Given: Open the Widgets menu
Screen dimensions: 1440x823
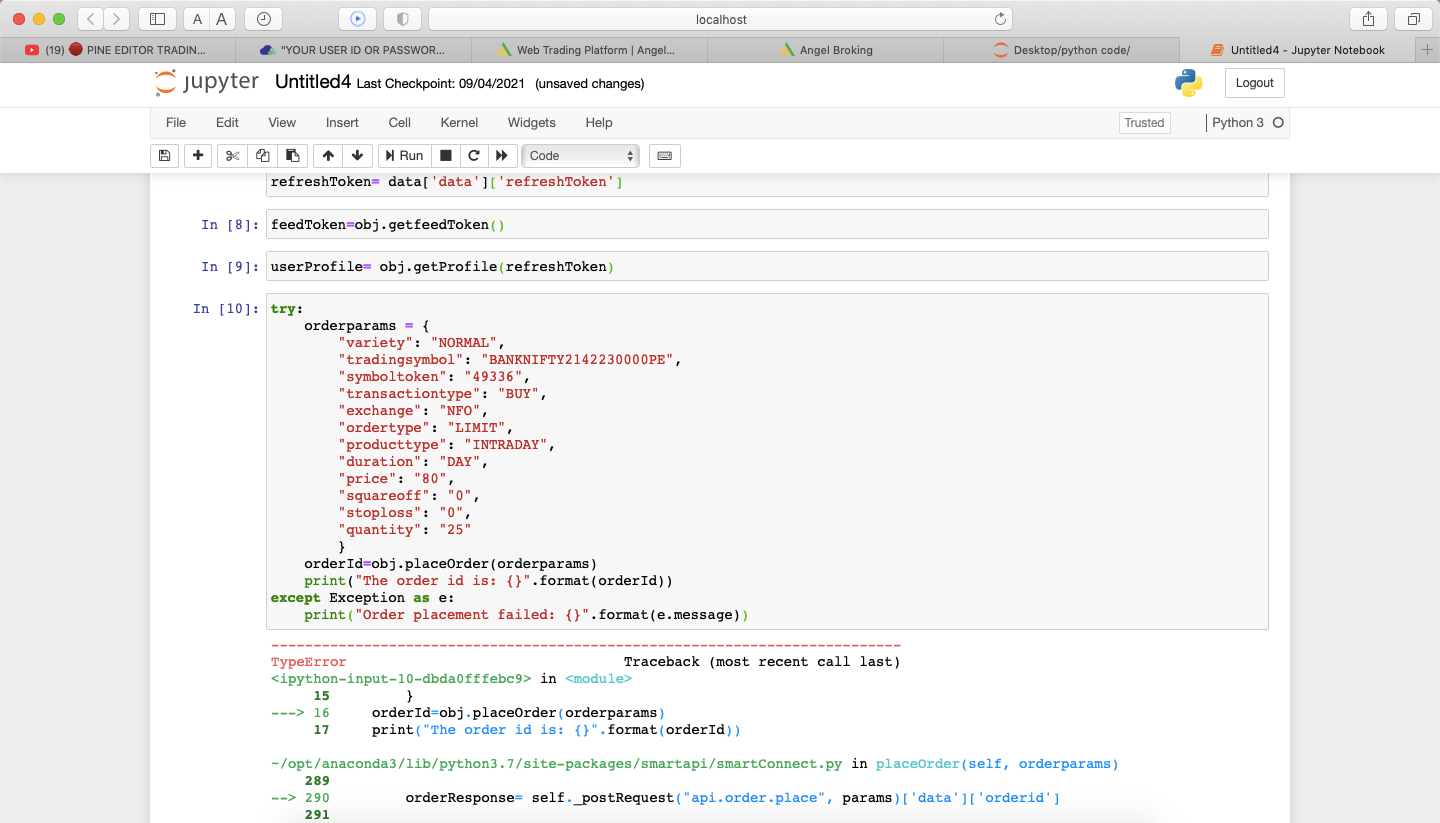Looking at the screenshot, I should (x=532, y=122).
